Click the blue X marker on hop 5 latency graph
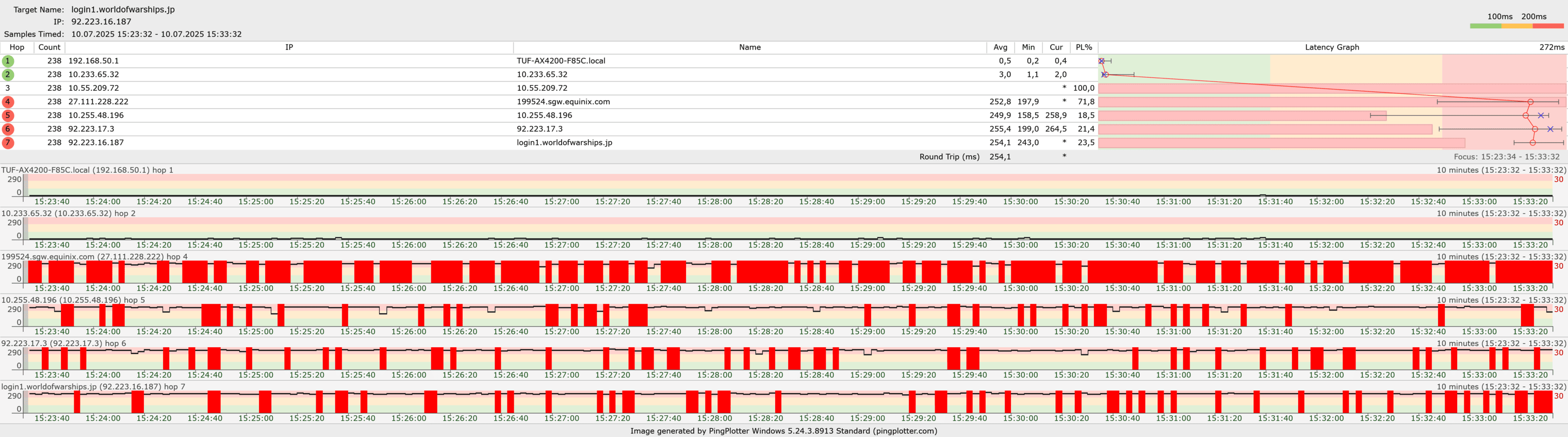The width and height of the screenshot is (1568, 437). [x=1541, y=116]
